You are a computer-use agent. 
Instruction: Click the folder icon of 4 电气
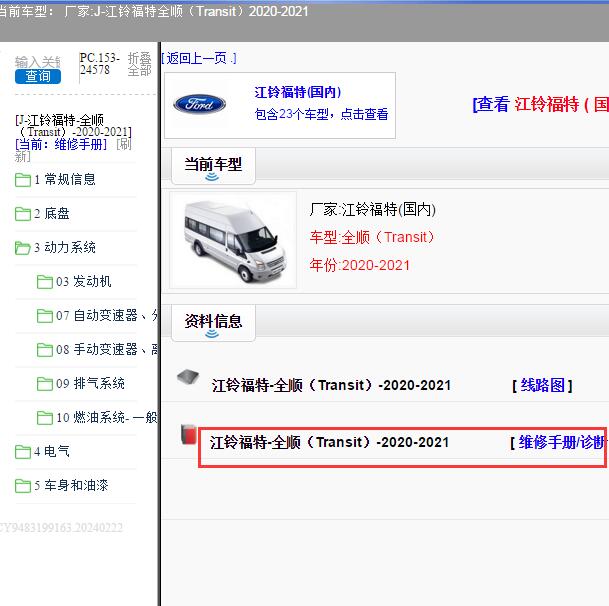[x=23, y=452]
